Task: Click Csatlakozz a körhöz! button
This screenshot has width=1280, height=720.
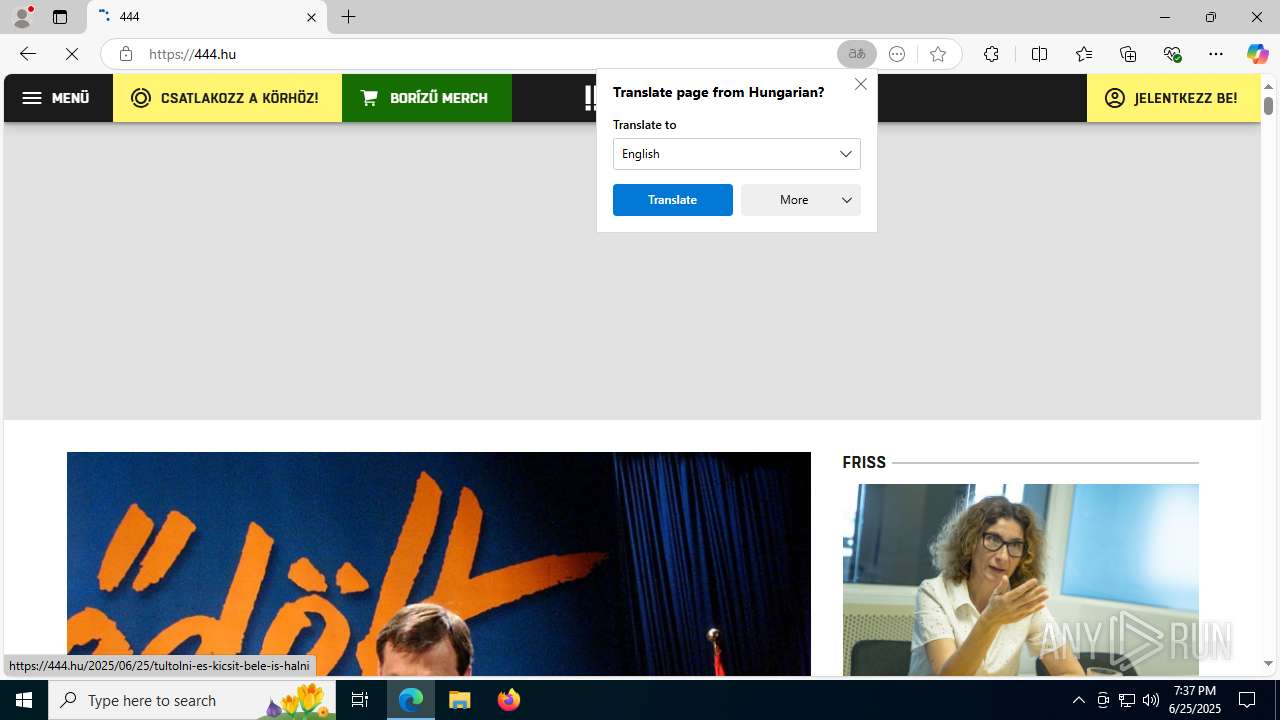Action: click(227, 98)
